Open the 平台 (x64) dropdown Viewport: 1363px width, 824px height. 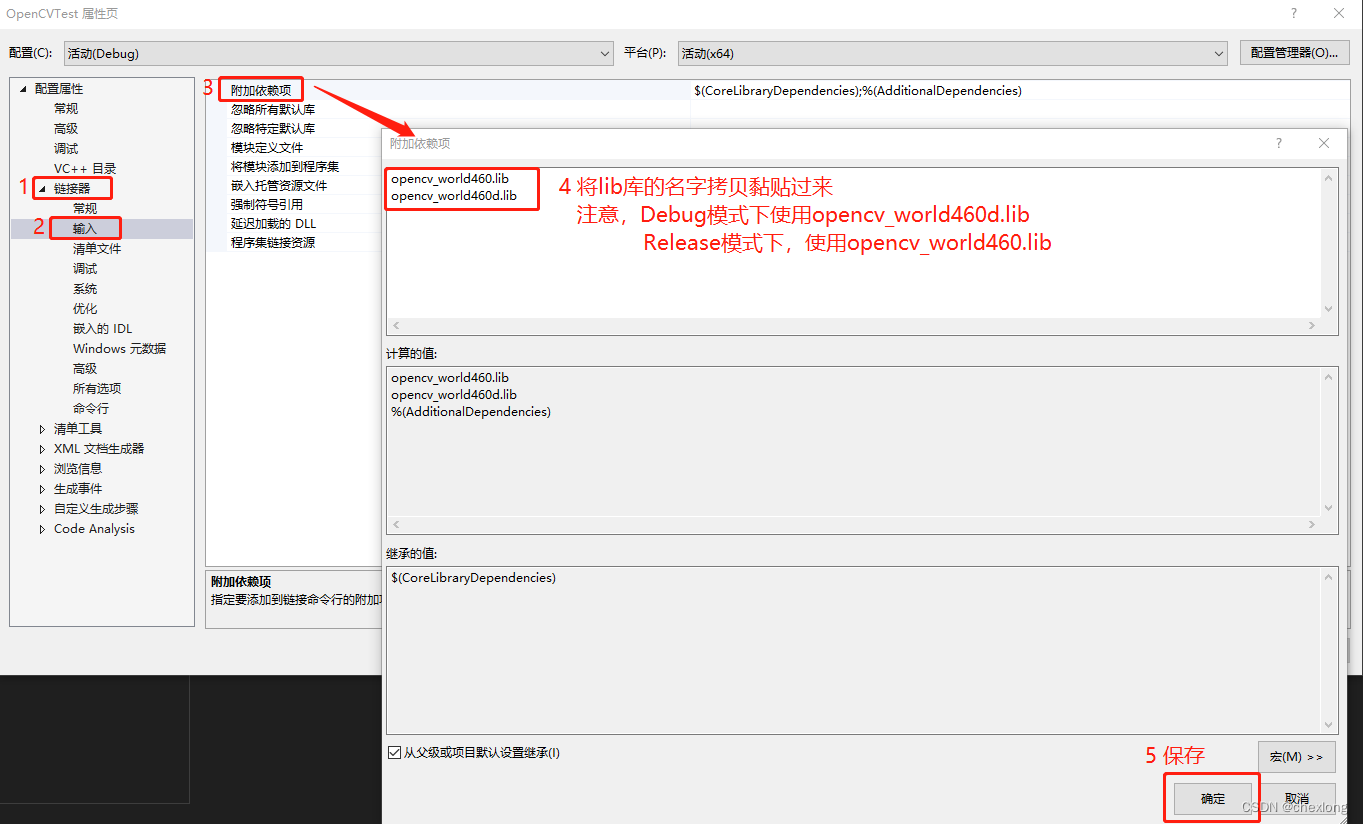(x=952, y=53)
